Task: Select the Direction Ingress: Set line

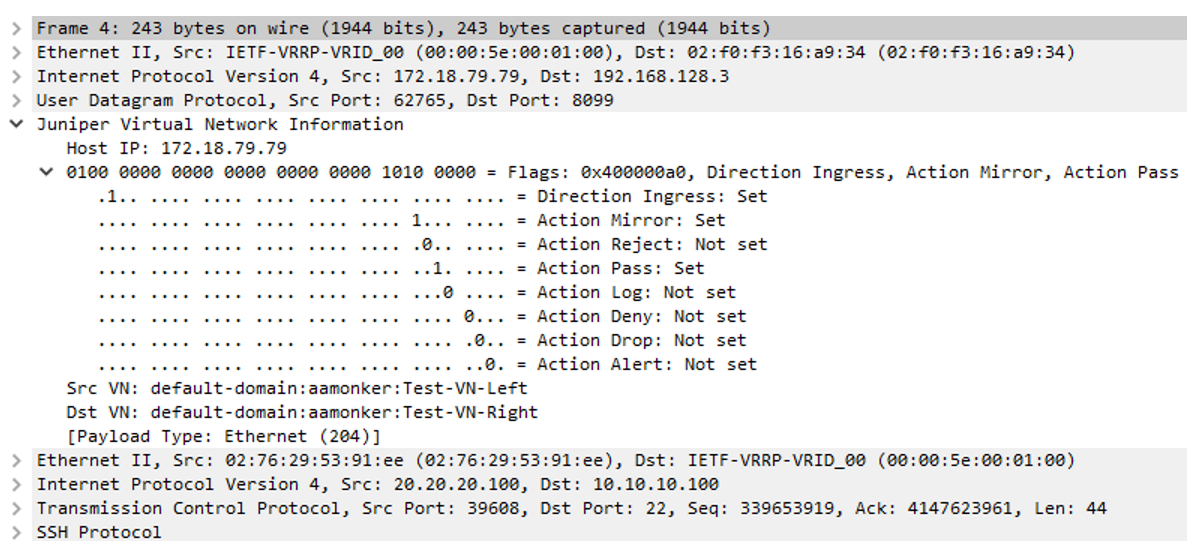Action: click(x=433, y=196)
